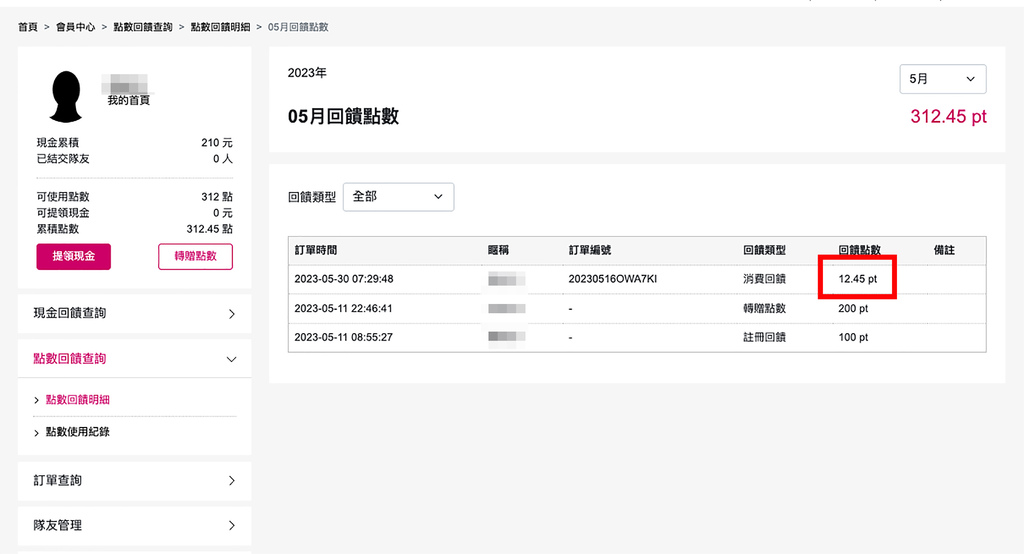The height and width of the screenshot is (554, 1024).
Task: Click arrow icon before 點數回饋明細
Action: click(37, 400)
